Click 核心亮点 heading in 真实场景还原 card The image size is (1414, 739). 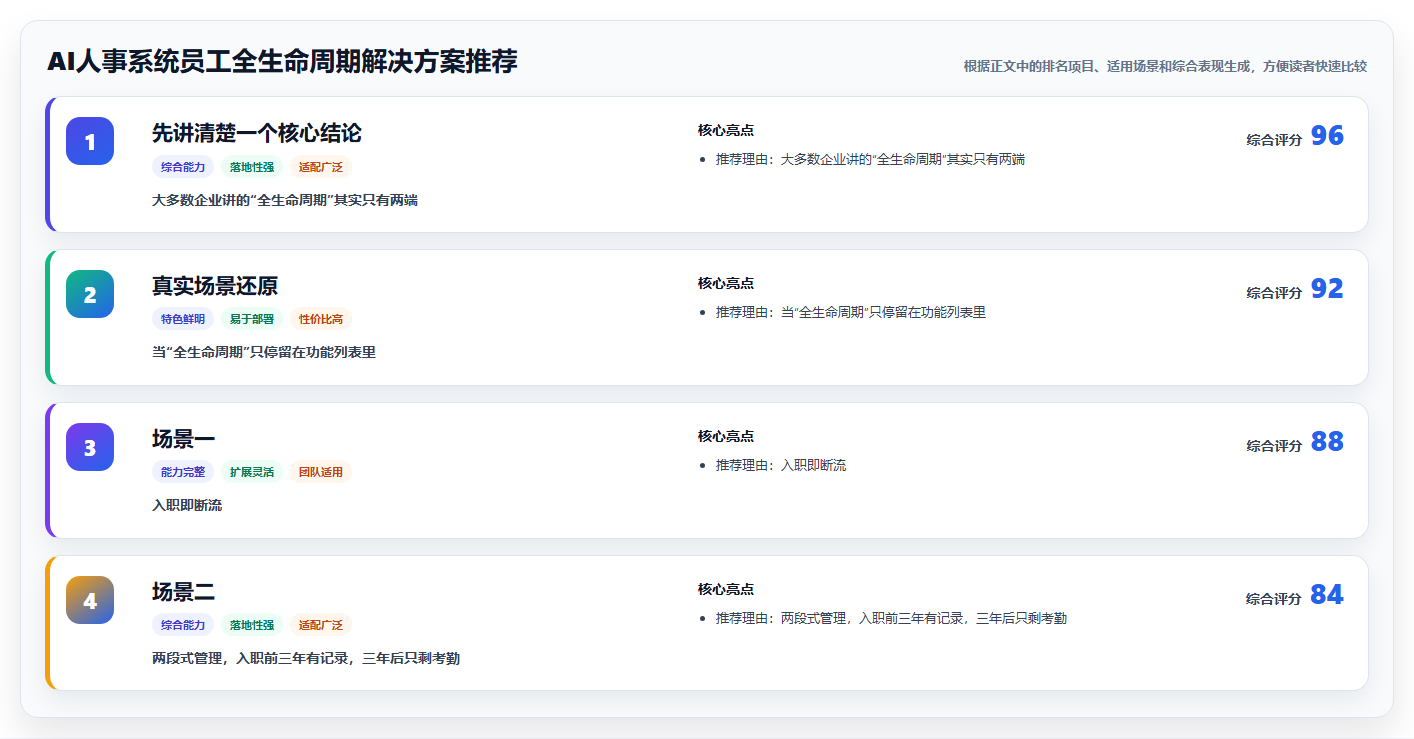(x=726, y=283)
